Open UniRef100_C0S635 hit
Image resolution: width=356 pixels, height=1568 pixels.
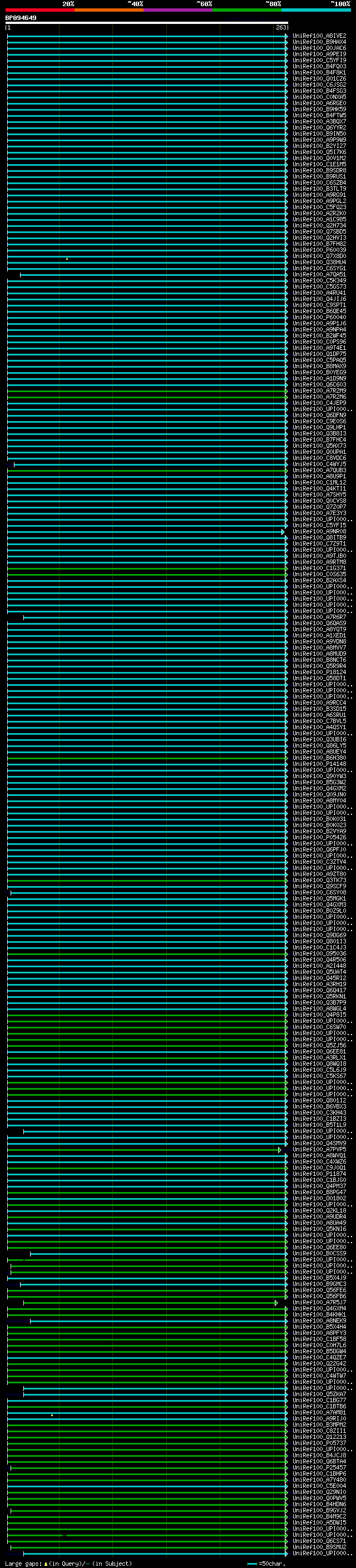[x=319, y=575]
